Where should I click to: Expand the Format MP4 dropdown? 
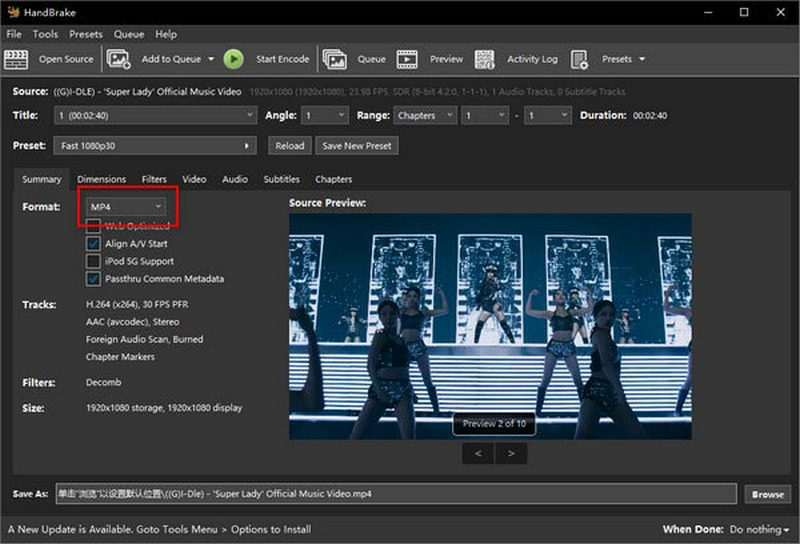126,206
